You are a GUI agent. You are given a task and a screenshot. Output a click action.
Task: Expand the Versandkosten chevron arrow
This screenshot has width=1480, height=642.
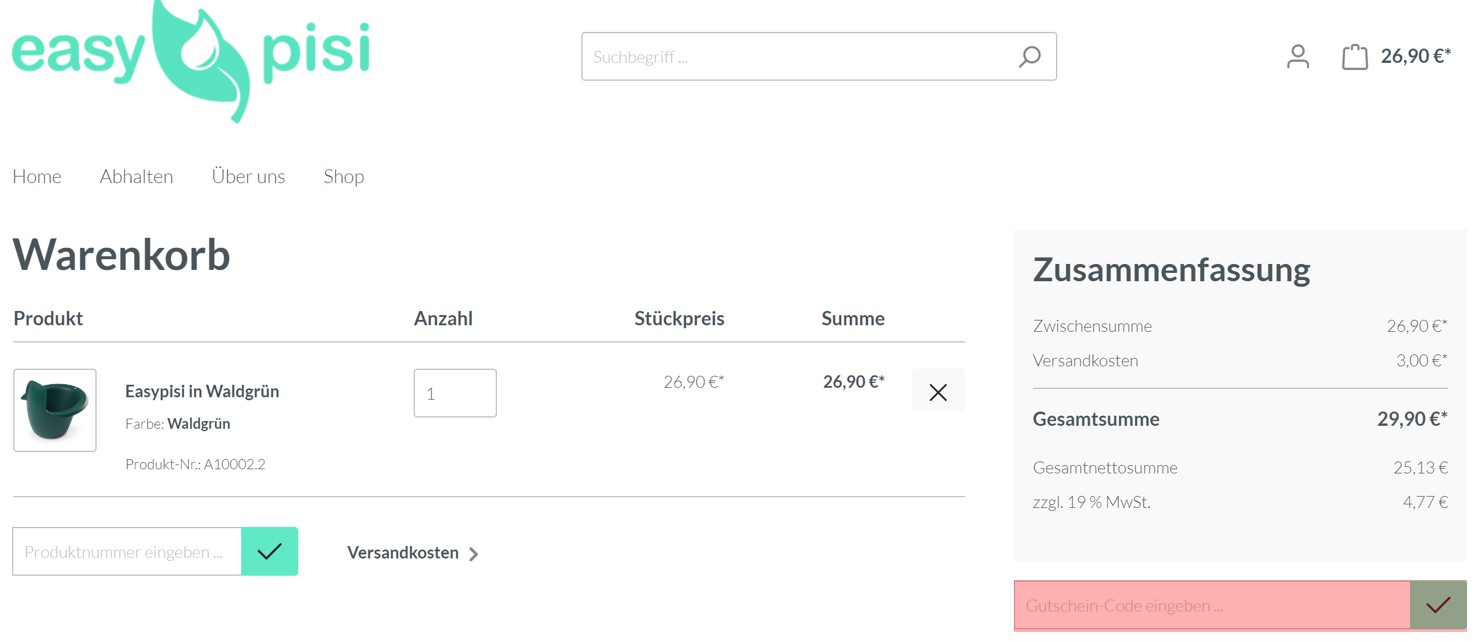474,553
